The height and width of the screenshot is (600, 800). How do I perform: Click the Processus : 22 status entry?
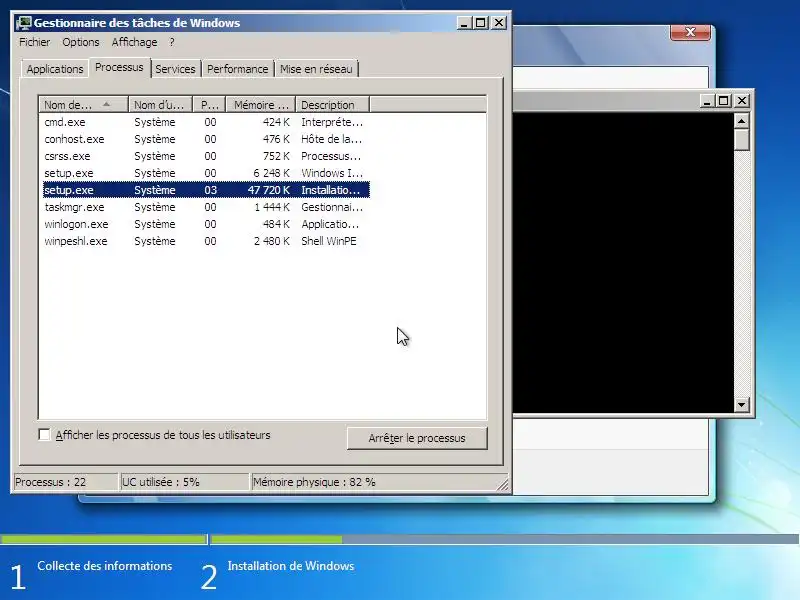65,482
